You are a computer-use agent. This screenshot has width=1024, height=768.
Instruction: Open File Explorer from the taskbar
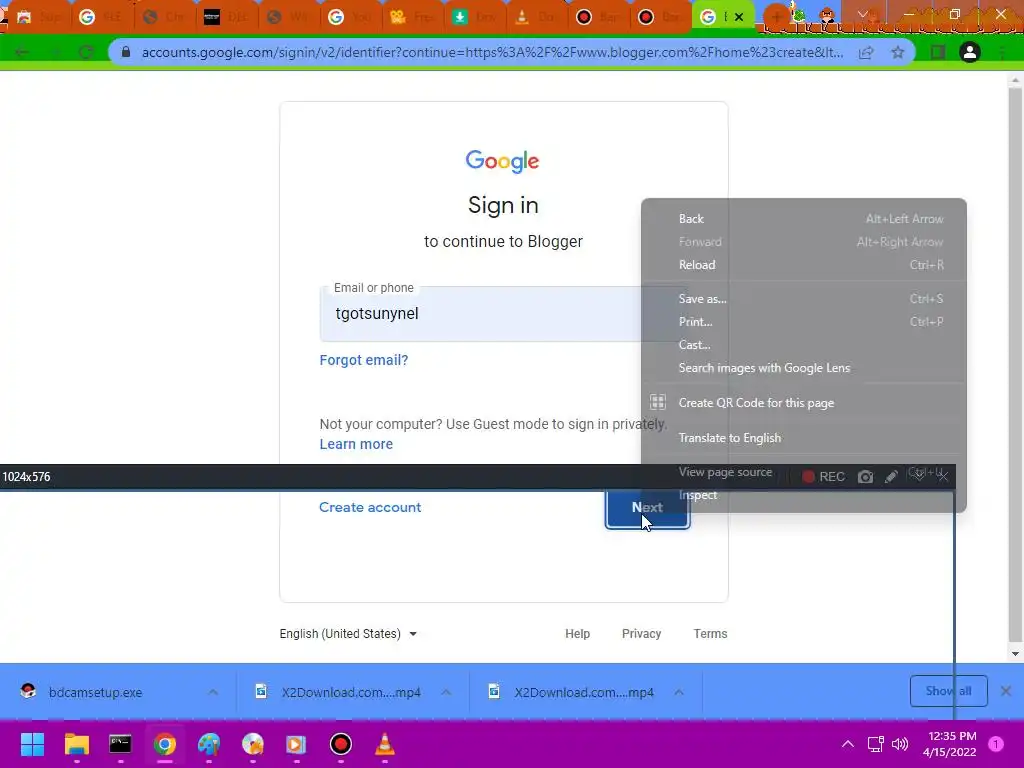pyautogui.click(x=76, y=744)
